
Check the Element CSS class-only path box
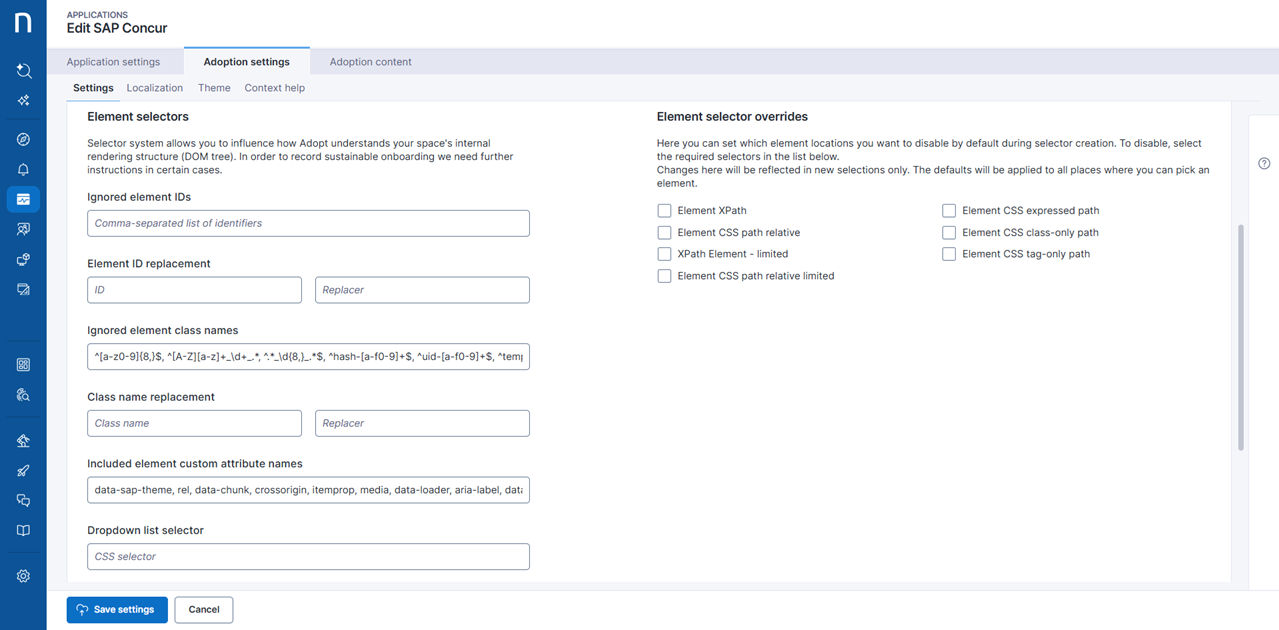(x=949, y=233)
